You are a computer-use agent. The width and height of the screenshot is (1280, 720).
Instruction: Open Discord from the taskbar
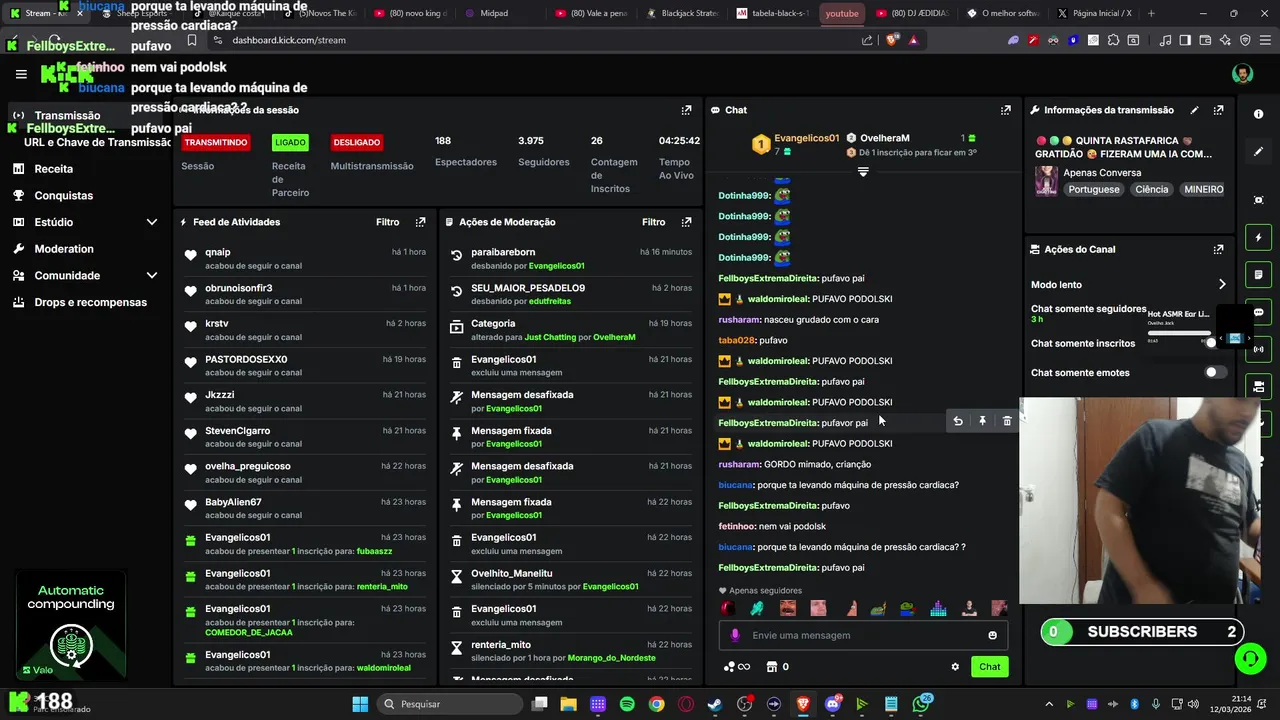click(x=833, y=704)
